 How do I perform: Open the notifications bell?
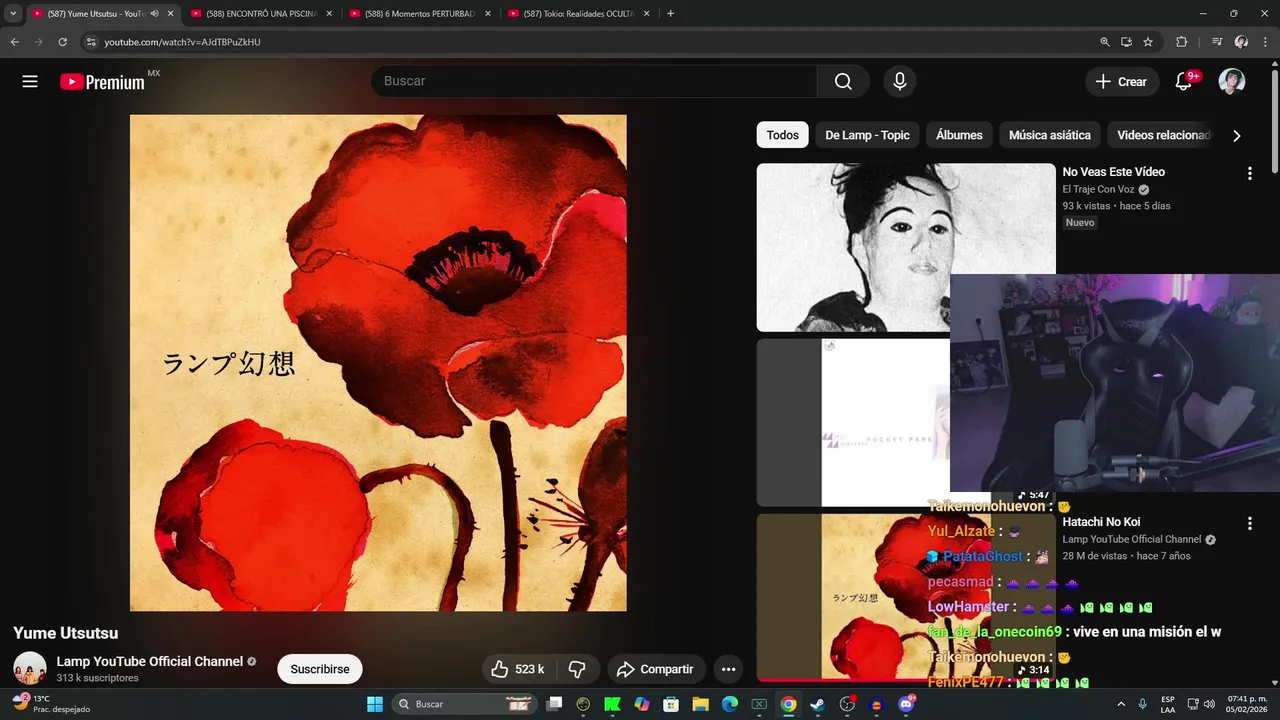(x=1184, y=82)
